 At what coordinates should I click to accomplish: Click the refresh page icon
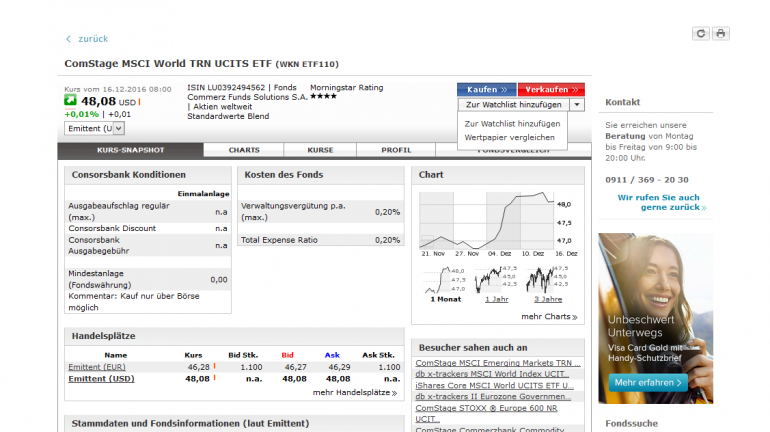tap(701, 33)
